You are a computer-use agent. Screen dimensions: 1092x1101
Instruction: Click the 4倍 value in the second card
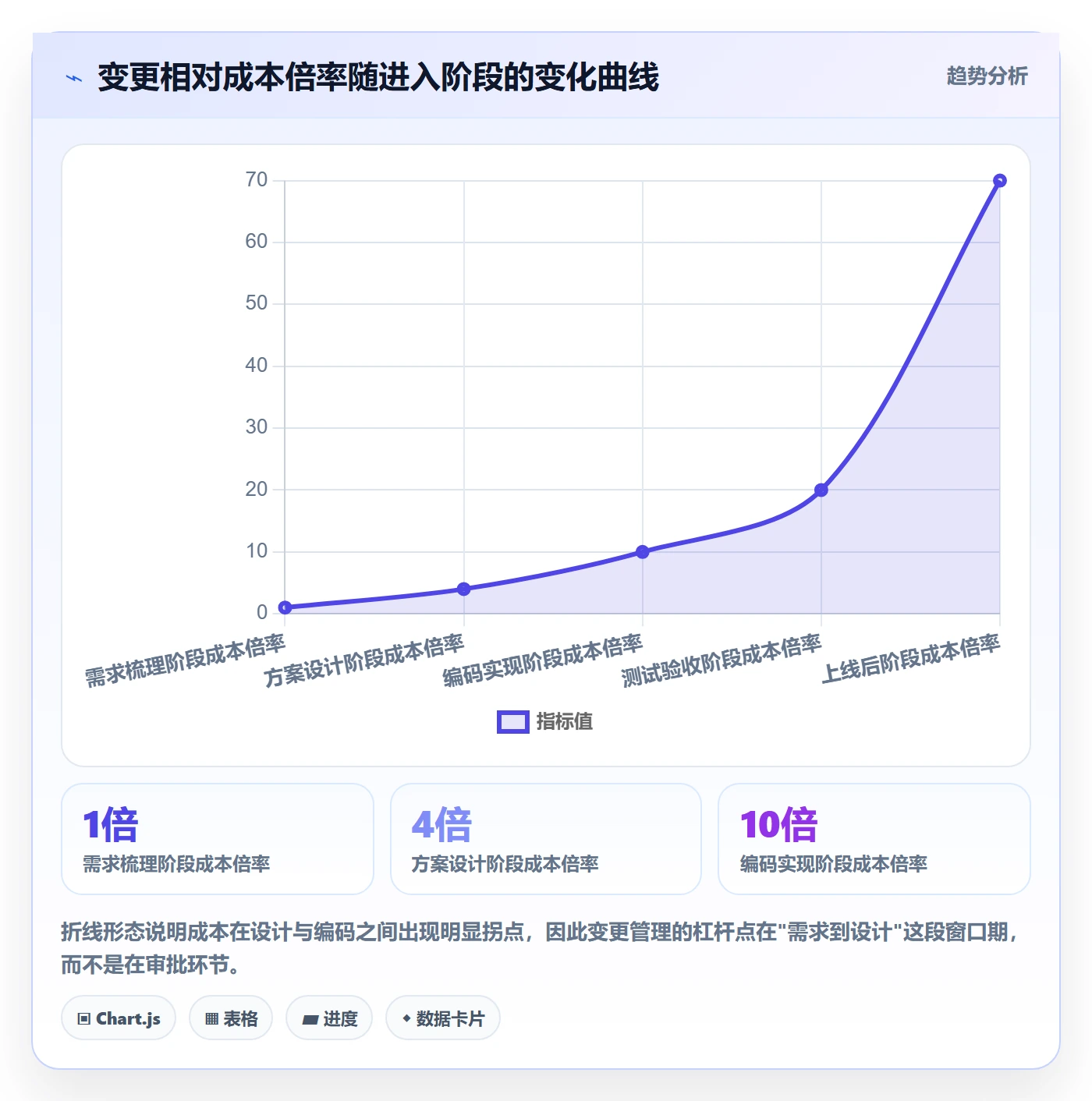pyautogui.click(x=441, y=825)
